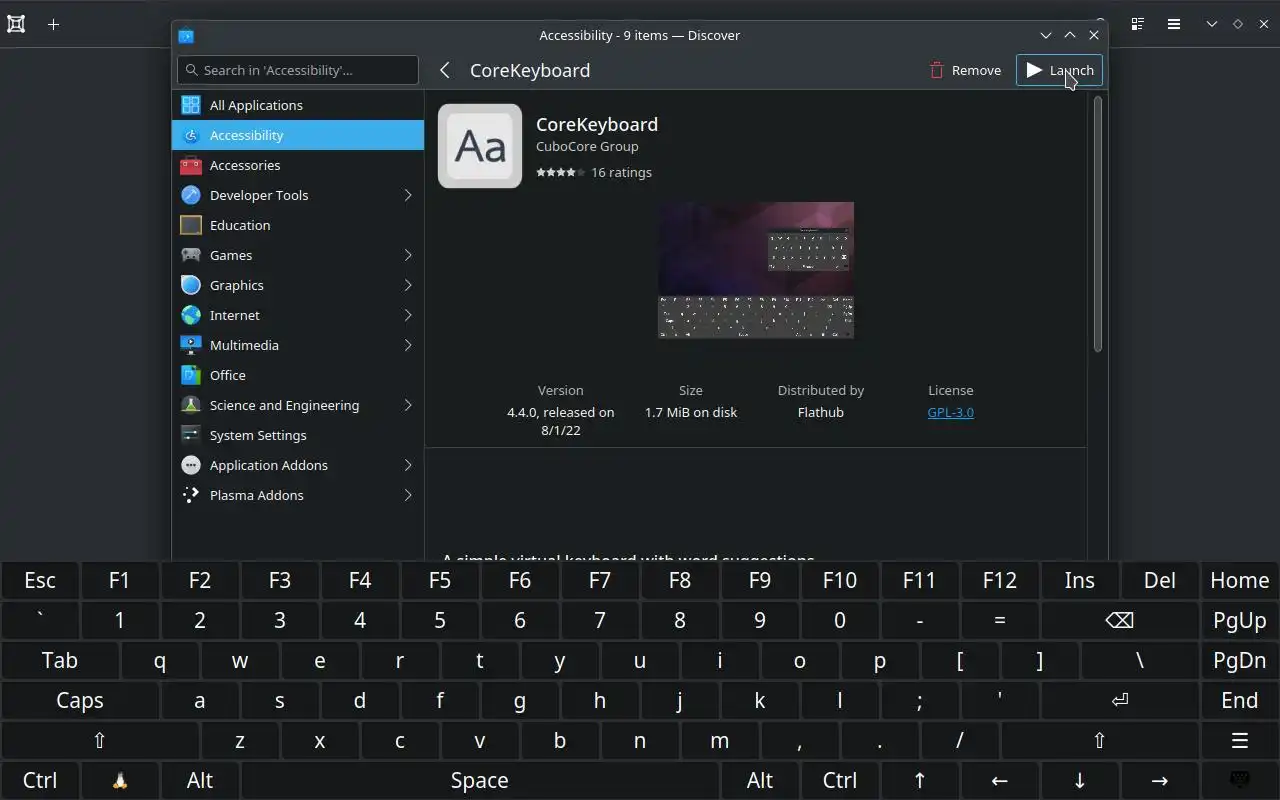Click the down arrow key

click(1080, 780)
